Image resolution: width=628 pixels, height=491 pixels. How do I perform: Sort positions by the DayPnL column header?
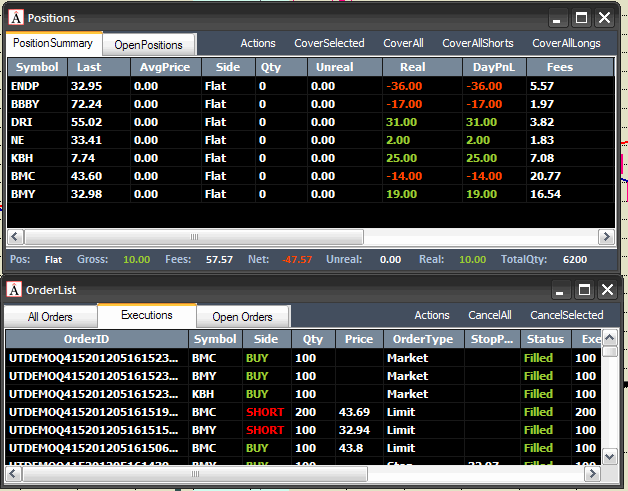pos(494,67)
